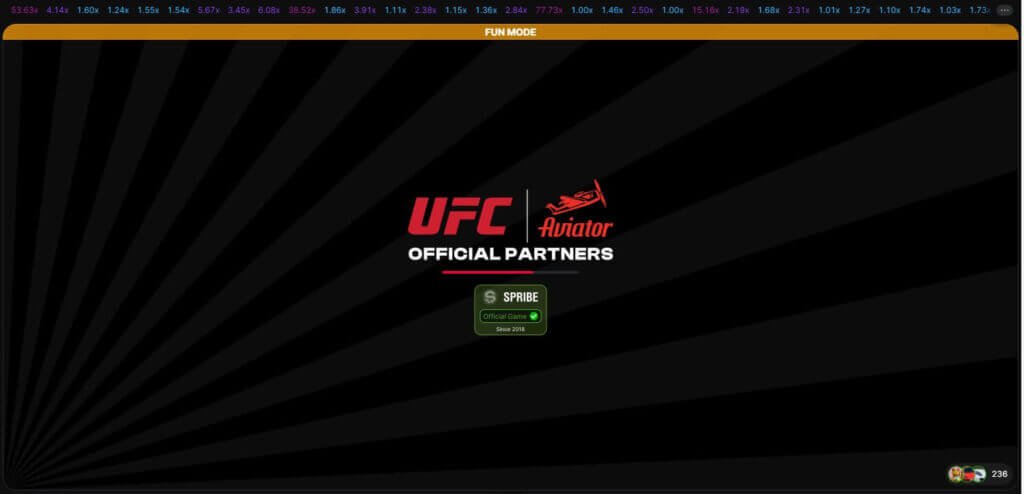Select the 53.63x round result
The image size is (1024, 494).
pyautogui.click(x=24, y=10)
